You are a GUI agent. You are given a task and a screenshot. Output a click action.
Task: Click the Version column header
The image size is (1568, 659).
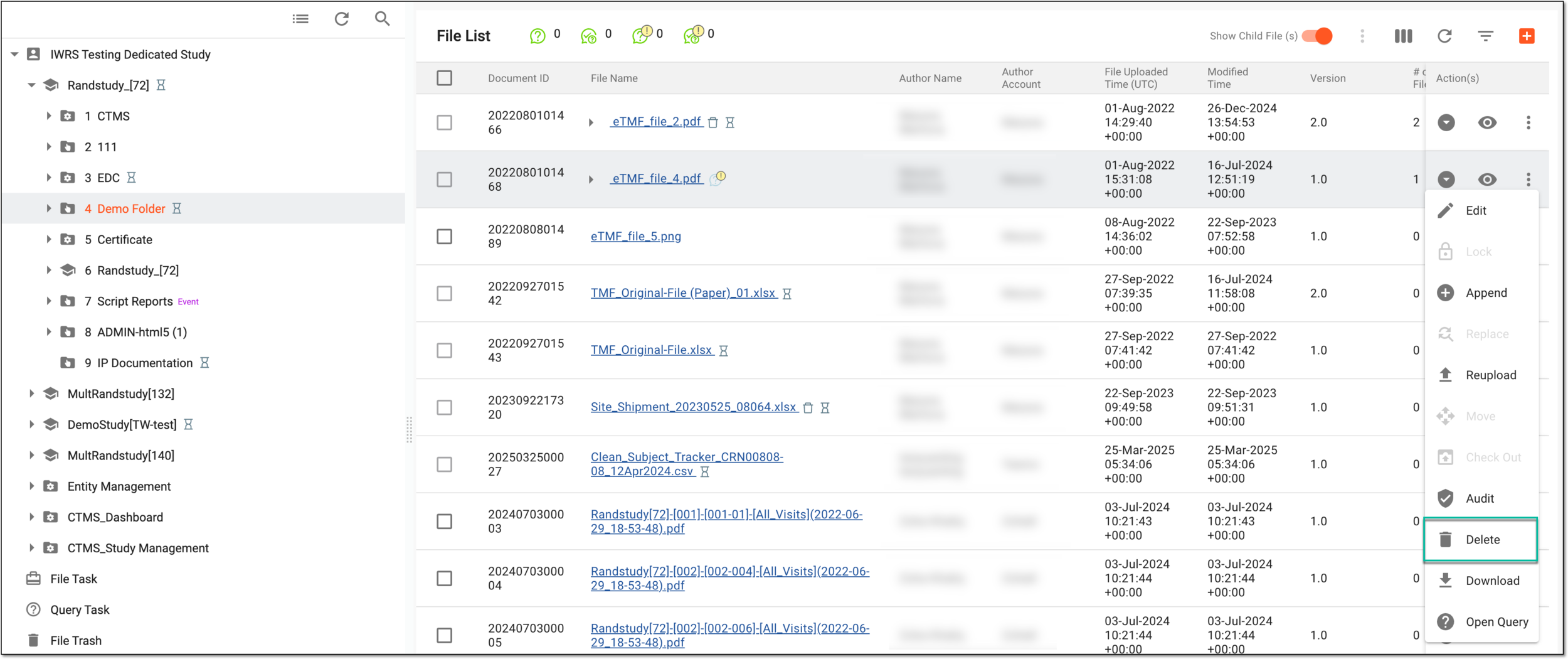[x=1328, y=78]
